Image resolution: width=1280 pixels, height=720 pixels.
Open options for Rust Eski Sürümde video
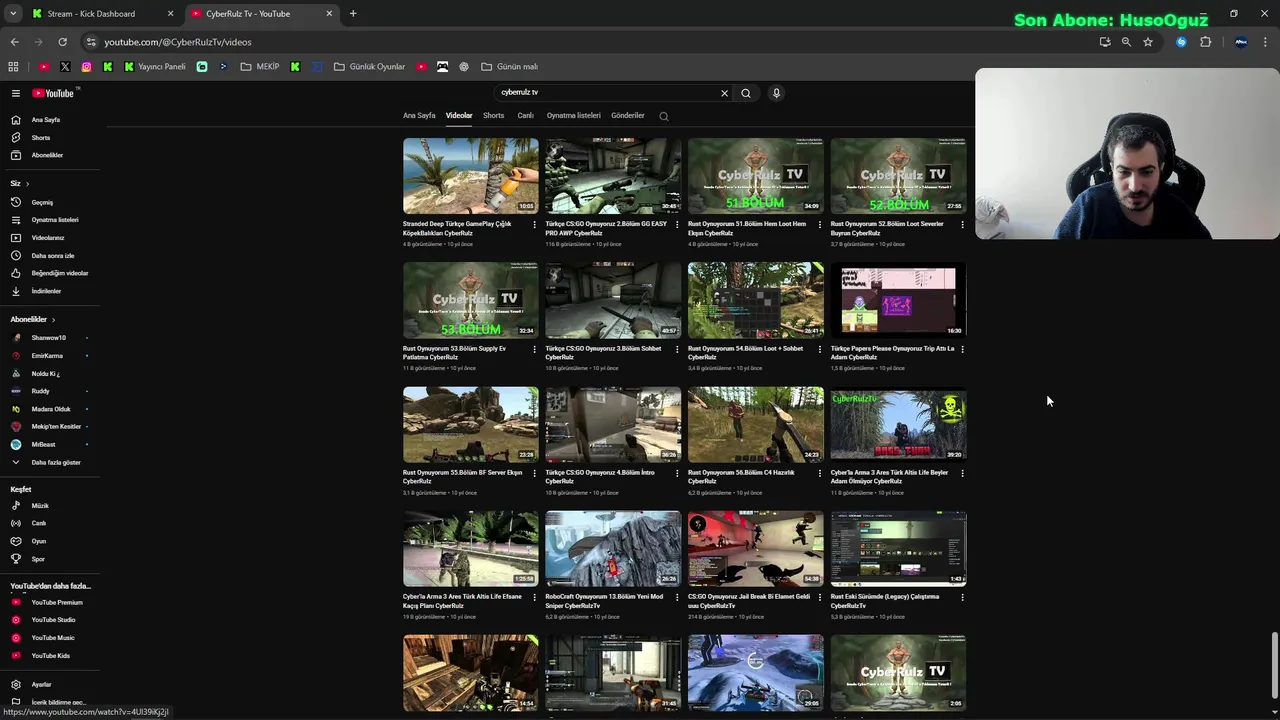(962, 597)
